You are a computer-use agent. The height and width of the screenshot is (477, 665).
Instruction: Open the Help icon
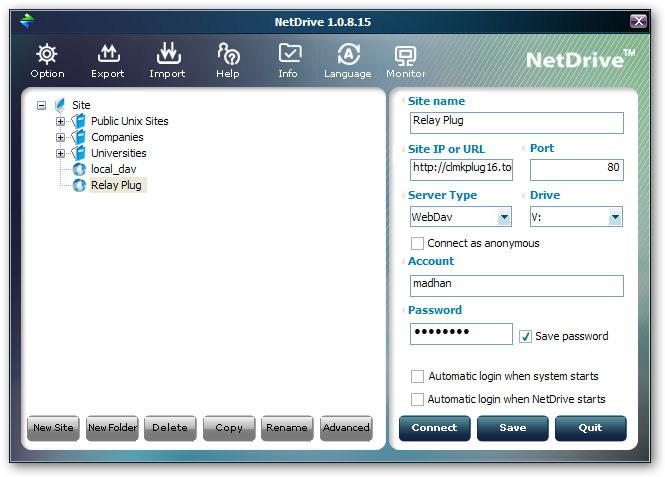228,60
